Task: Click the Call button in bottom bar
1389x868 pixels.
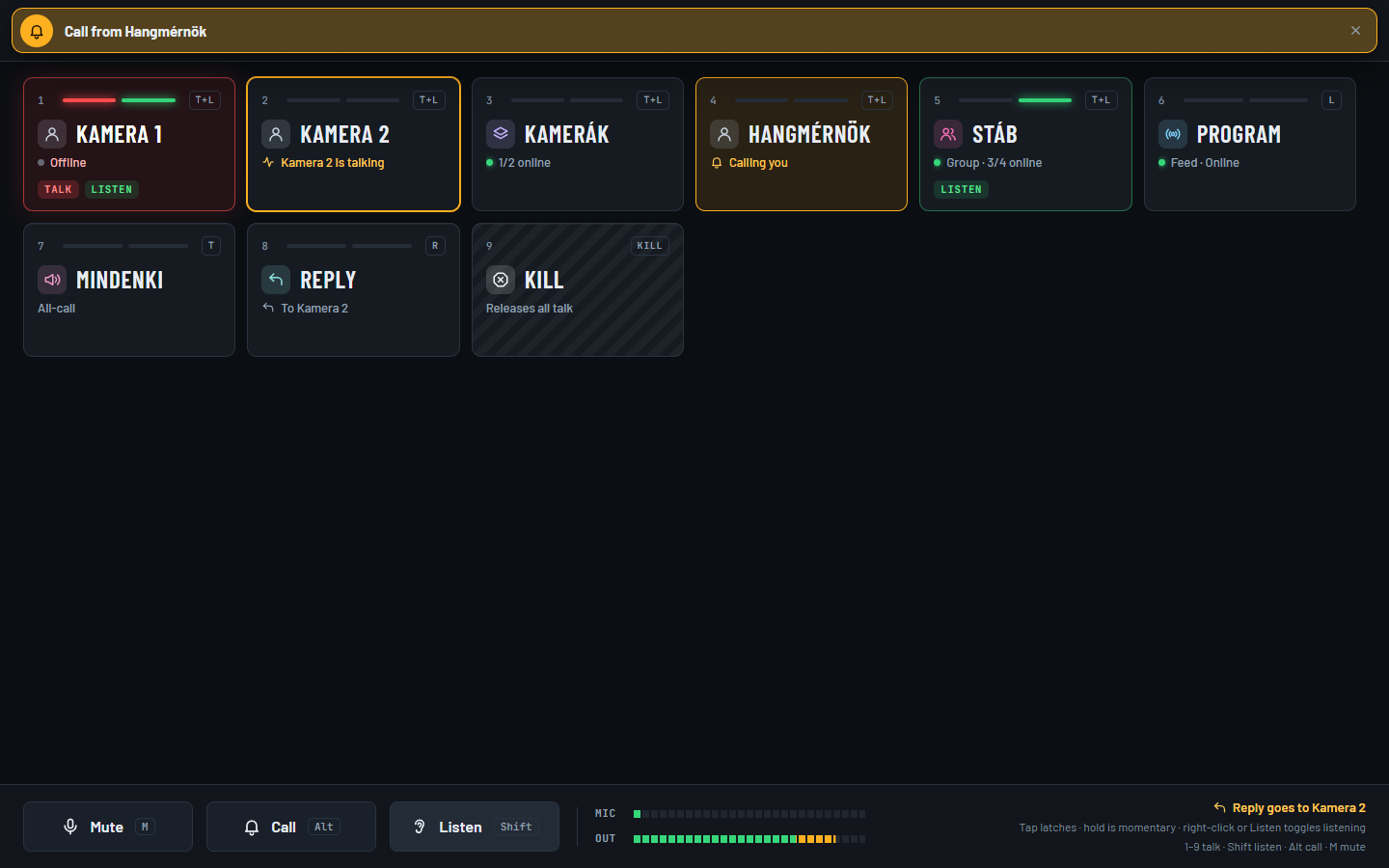Action: pyautogui.click(x=291, y=827)
